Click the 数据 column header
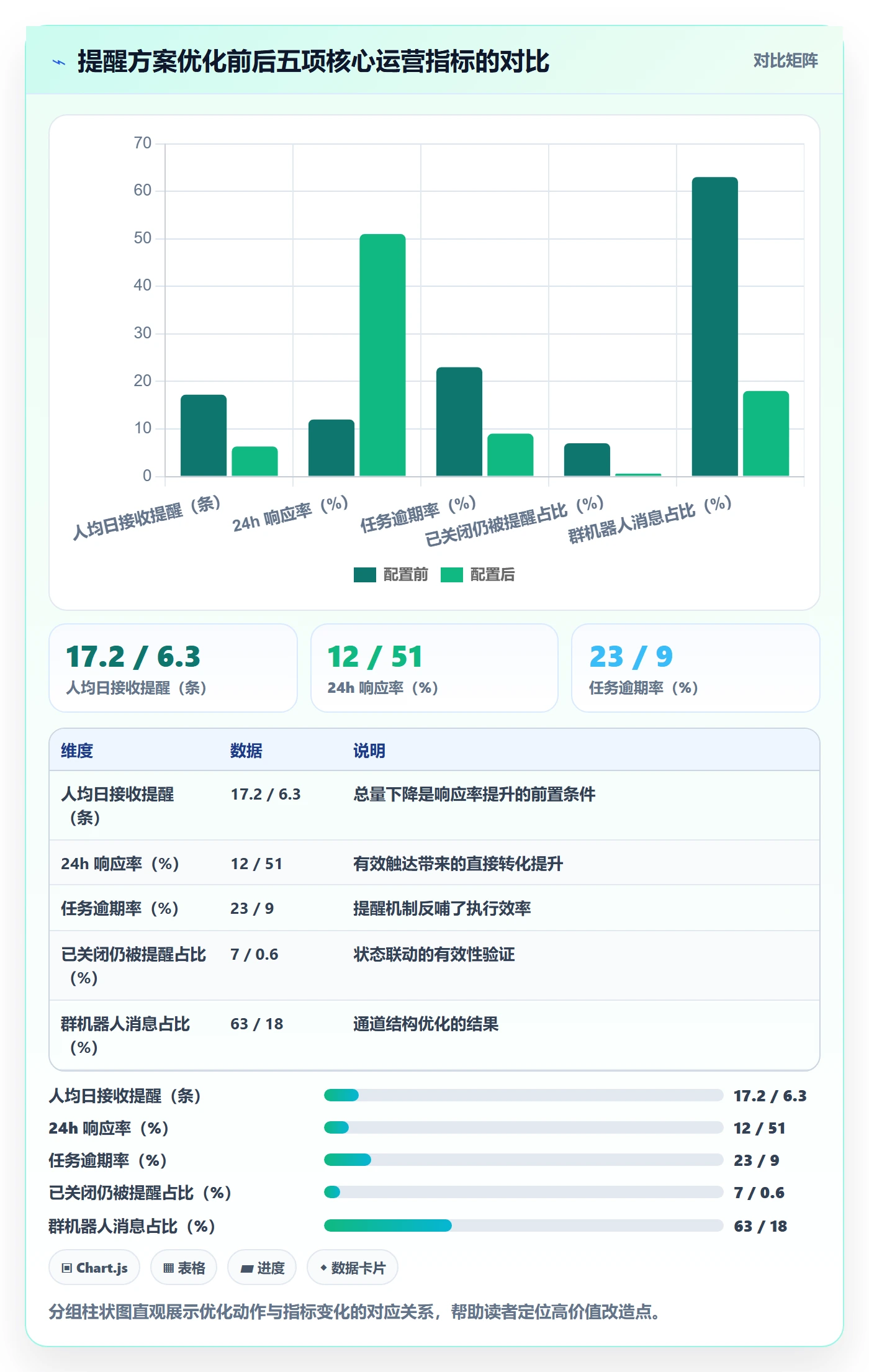 click(x=246, y=751)
